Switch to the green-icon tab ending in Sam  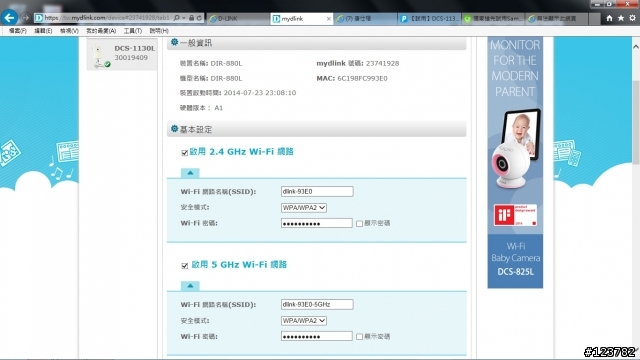(493, 19)
